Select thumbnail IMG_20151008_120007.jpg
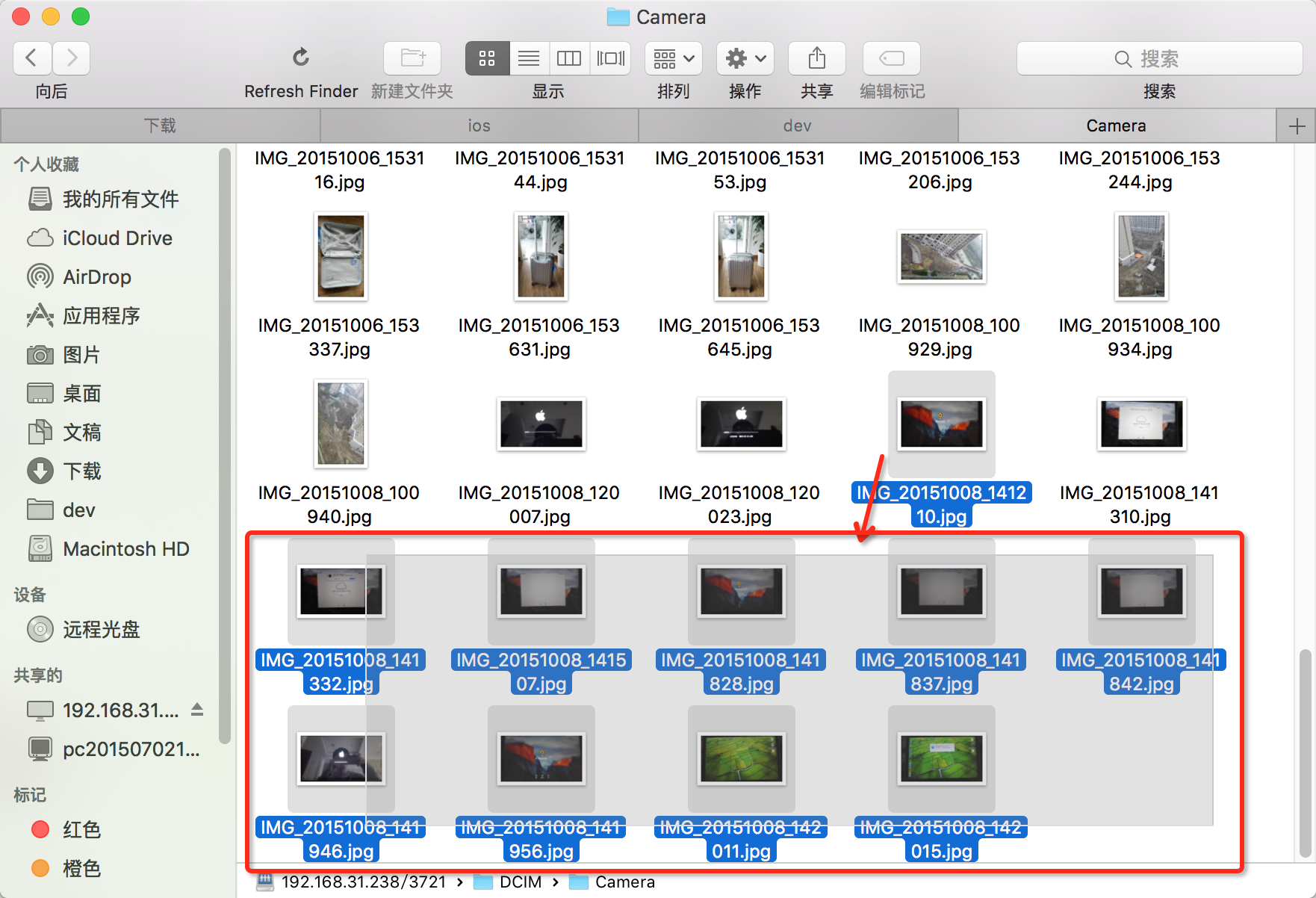1316x898 pixels. click(541, 424)
